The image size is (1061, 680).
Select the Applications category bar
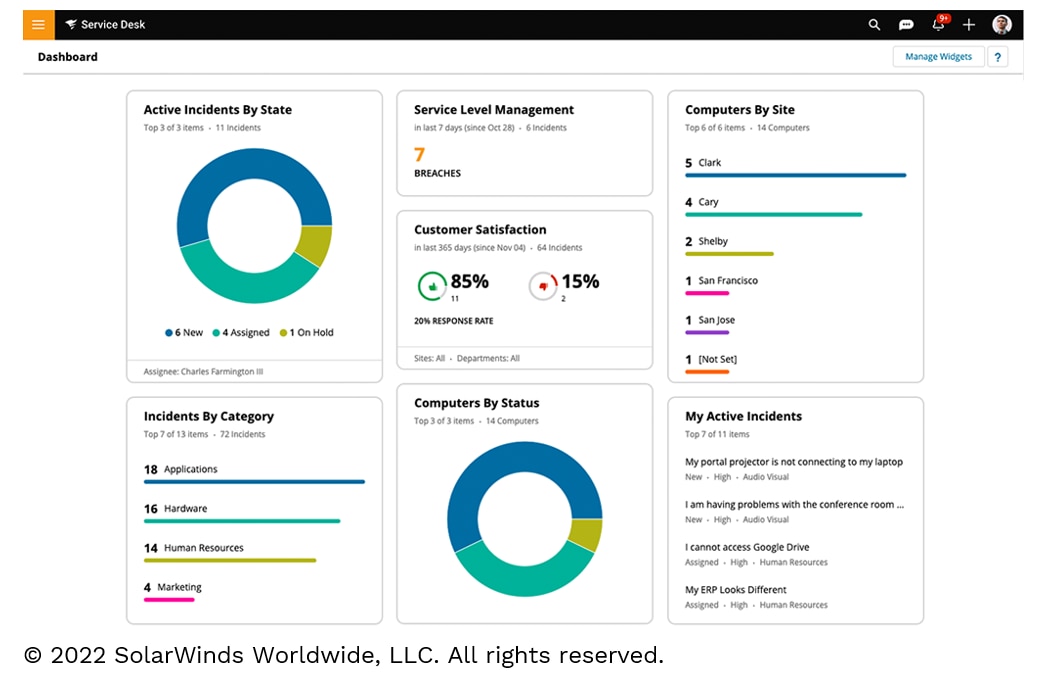(254, 481)
